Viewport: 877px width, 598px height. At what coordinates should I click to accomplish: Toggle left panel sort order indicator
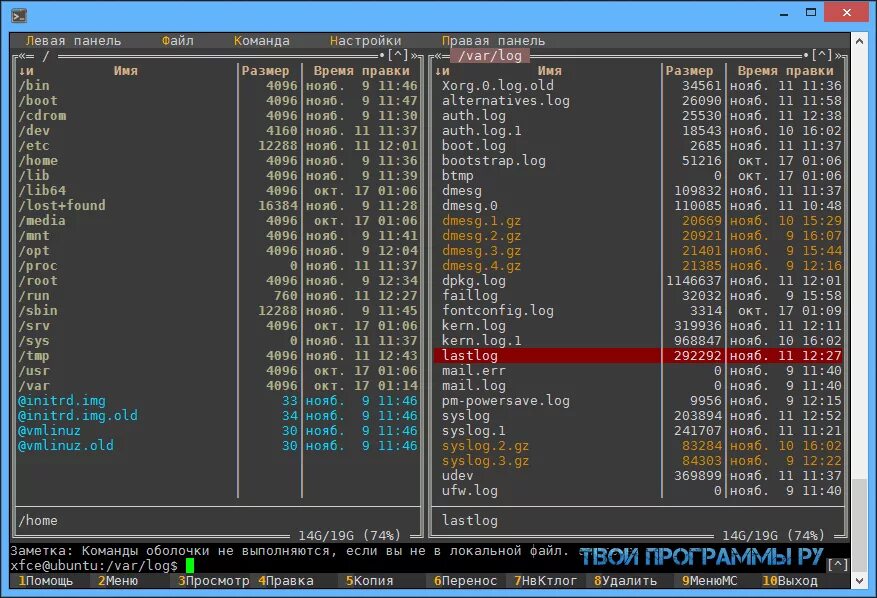point(26,71)
